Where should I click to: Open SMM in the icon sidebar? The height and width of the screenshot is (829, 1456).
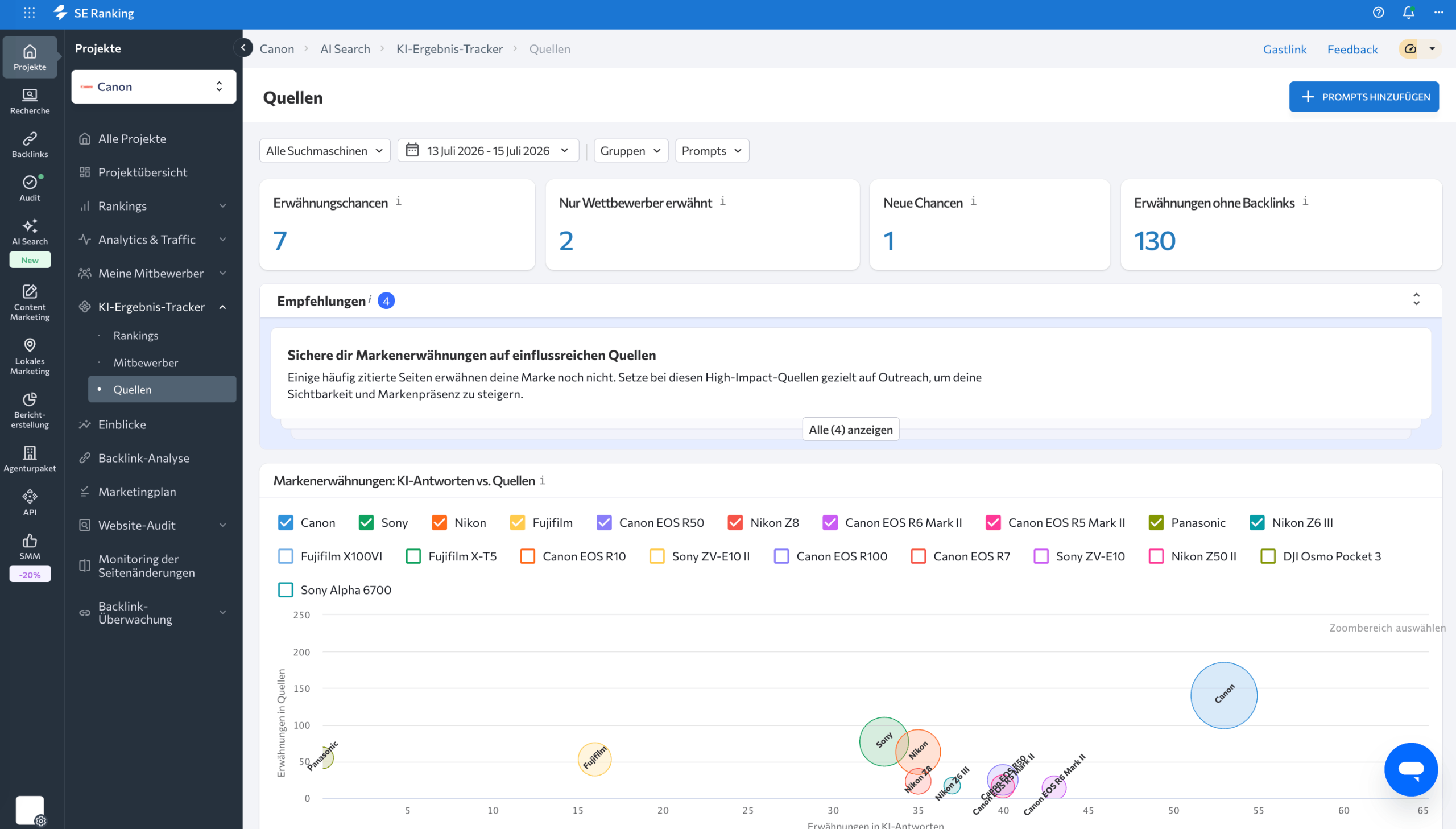pyautogui.click(x=30, y=547)
